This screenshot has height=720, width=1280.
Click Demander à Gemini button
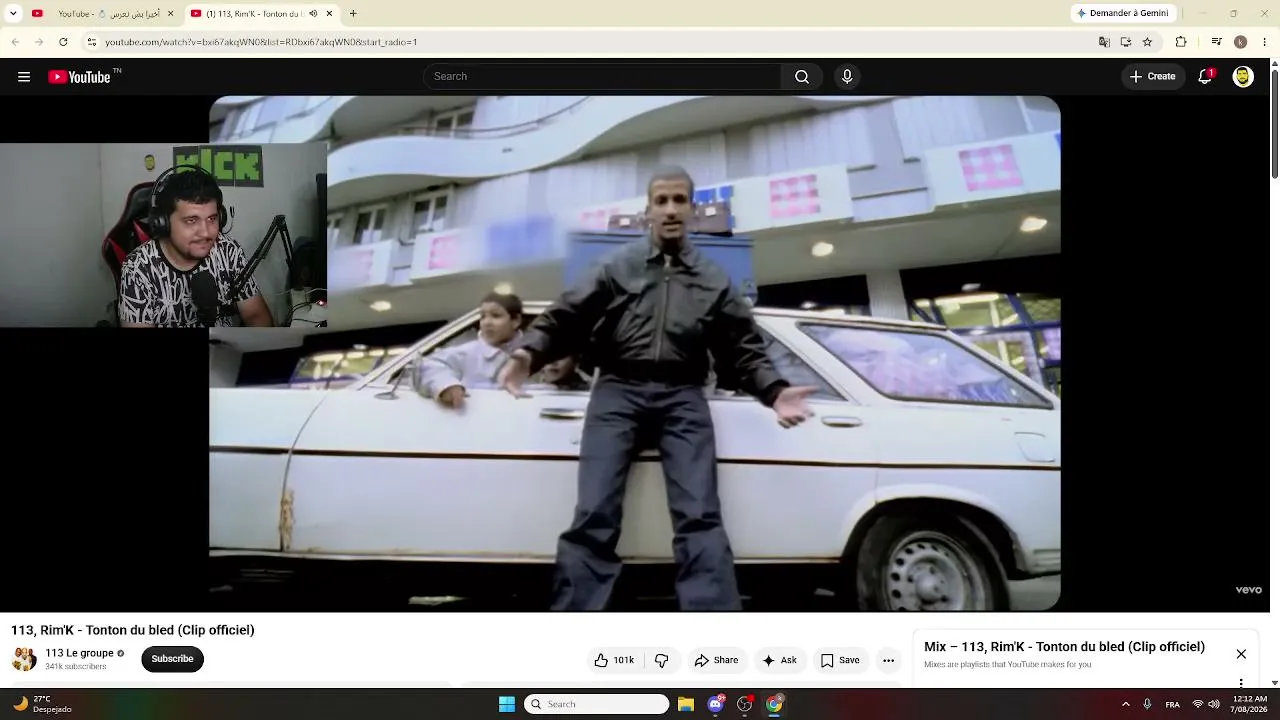1122,14
